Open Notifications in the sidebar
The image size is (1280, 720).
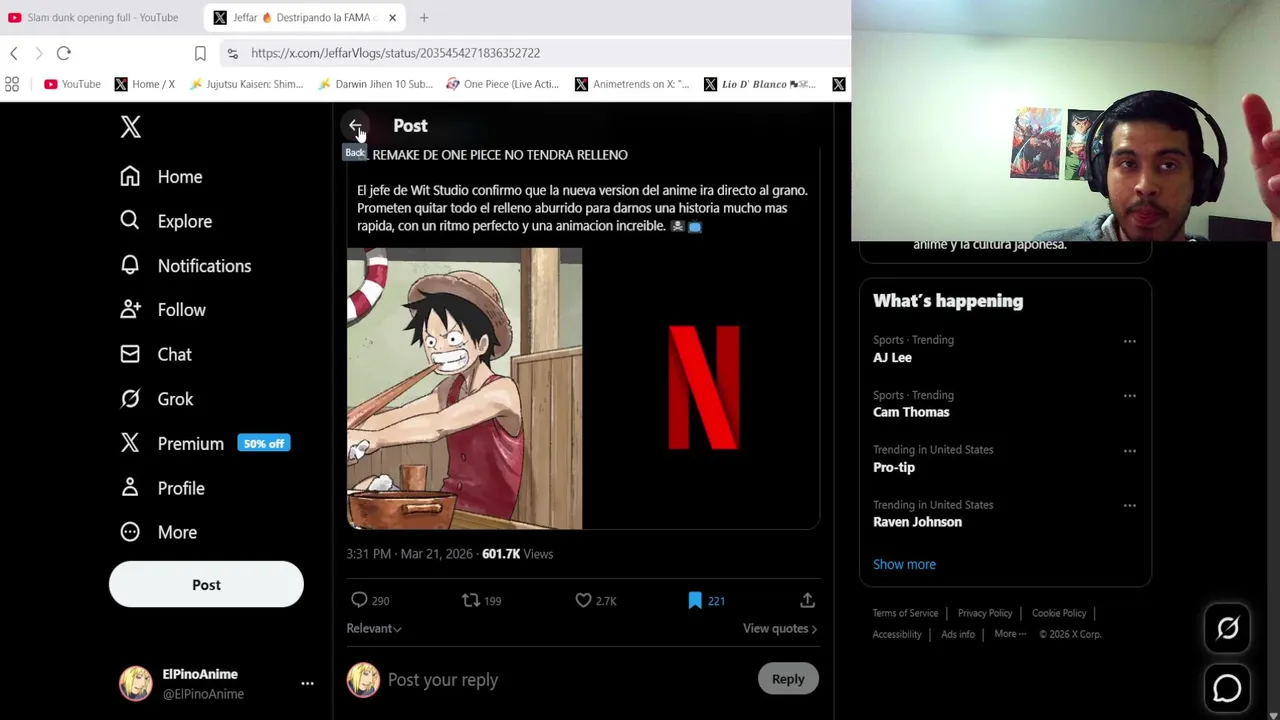coord(185,266)
